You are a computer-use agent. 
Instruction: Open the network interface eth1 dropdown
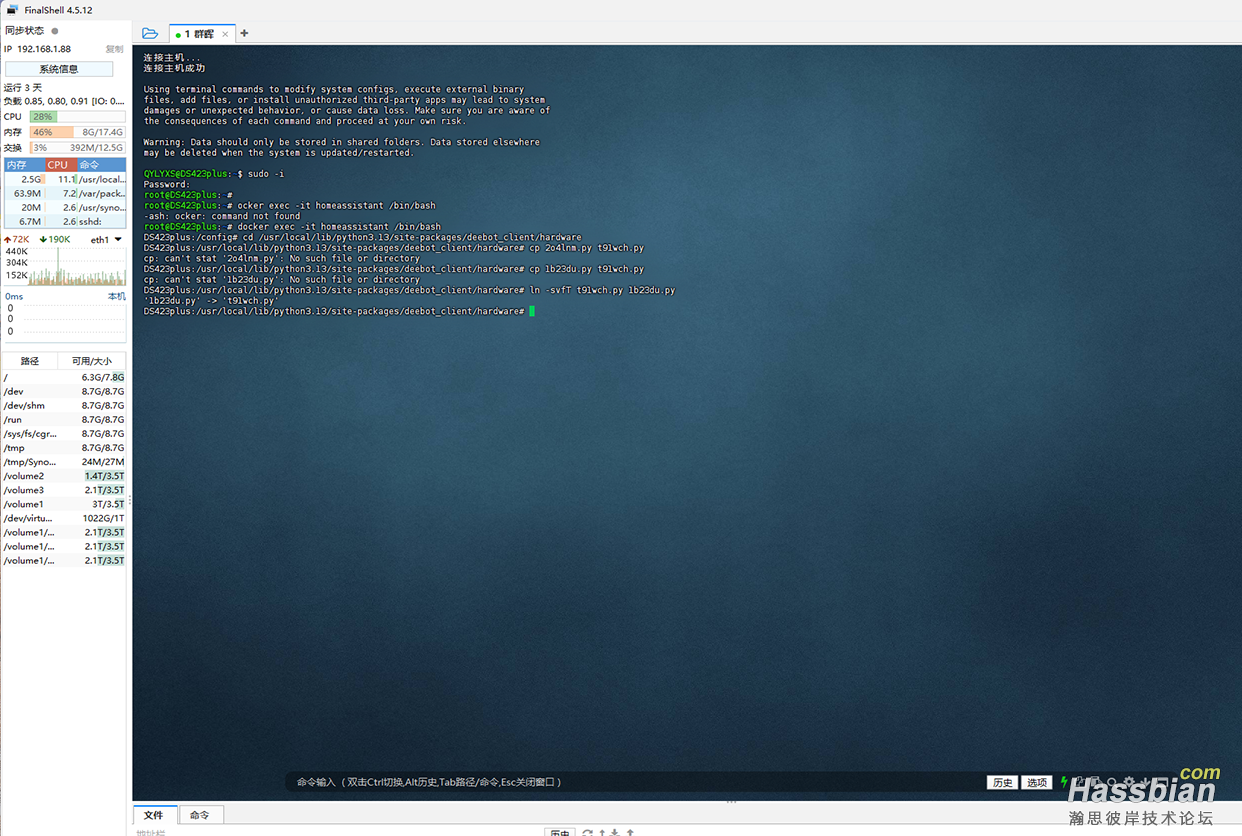pyautogui.click(x=118, y=240)
